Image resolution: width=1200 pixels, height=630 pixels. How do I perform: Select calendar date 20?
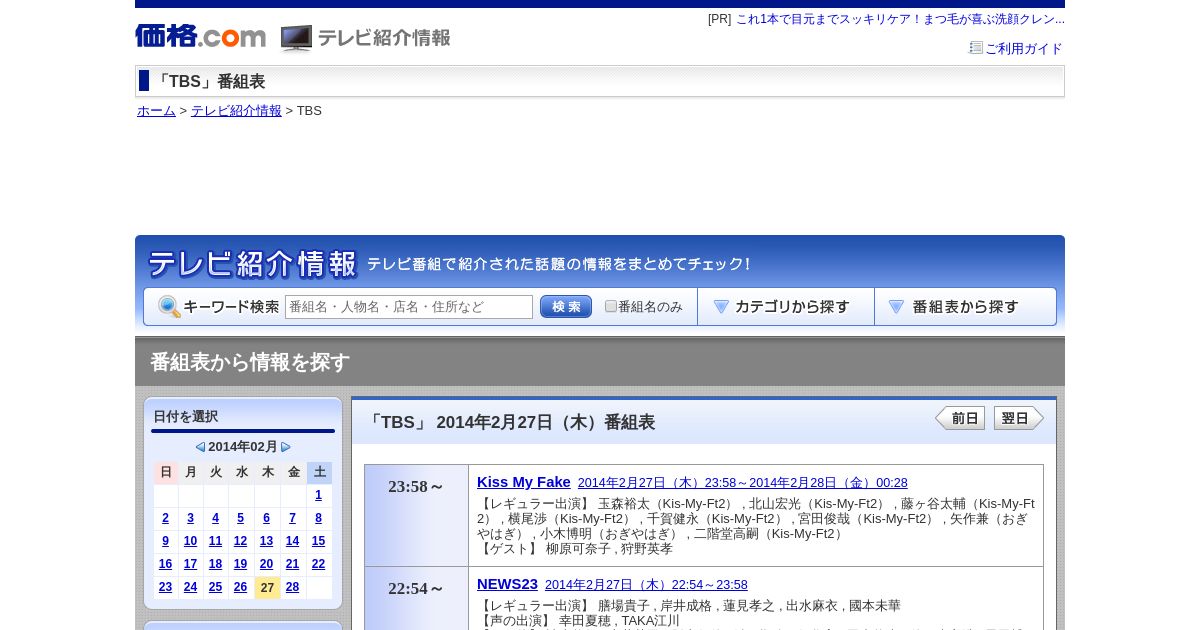266,564
